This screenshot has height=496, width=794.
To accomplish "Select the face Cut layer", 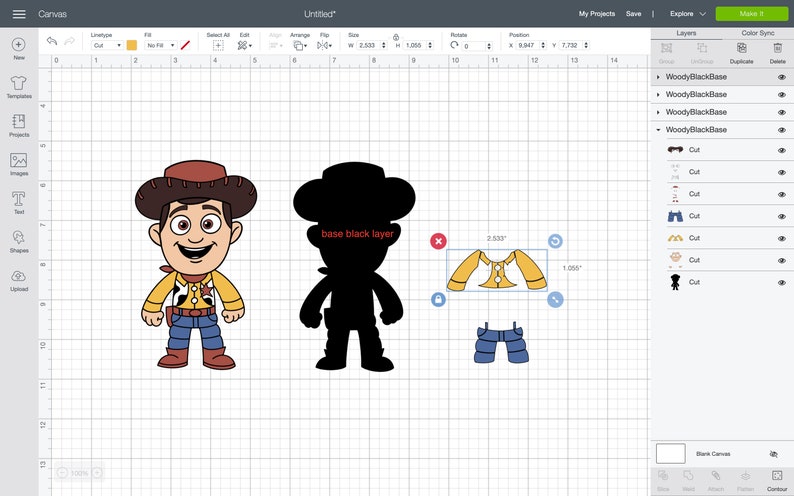I will tap(722, 260).
